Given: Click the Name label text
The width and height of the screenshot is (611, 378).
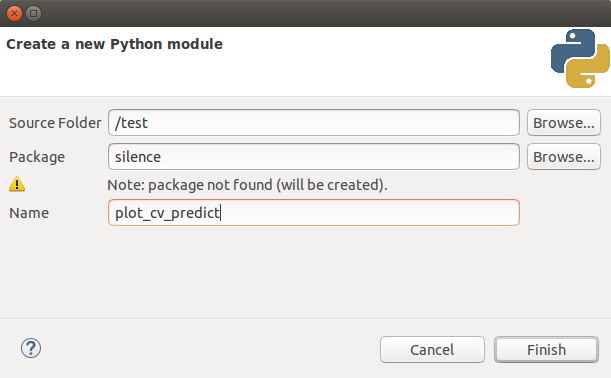Looking at the screenshot, I should click(29, 213).
